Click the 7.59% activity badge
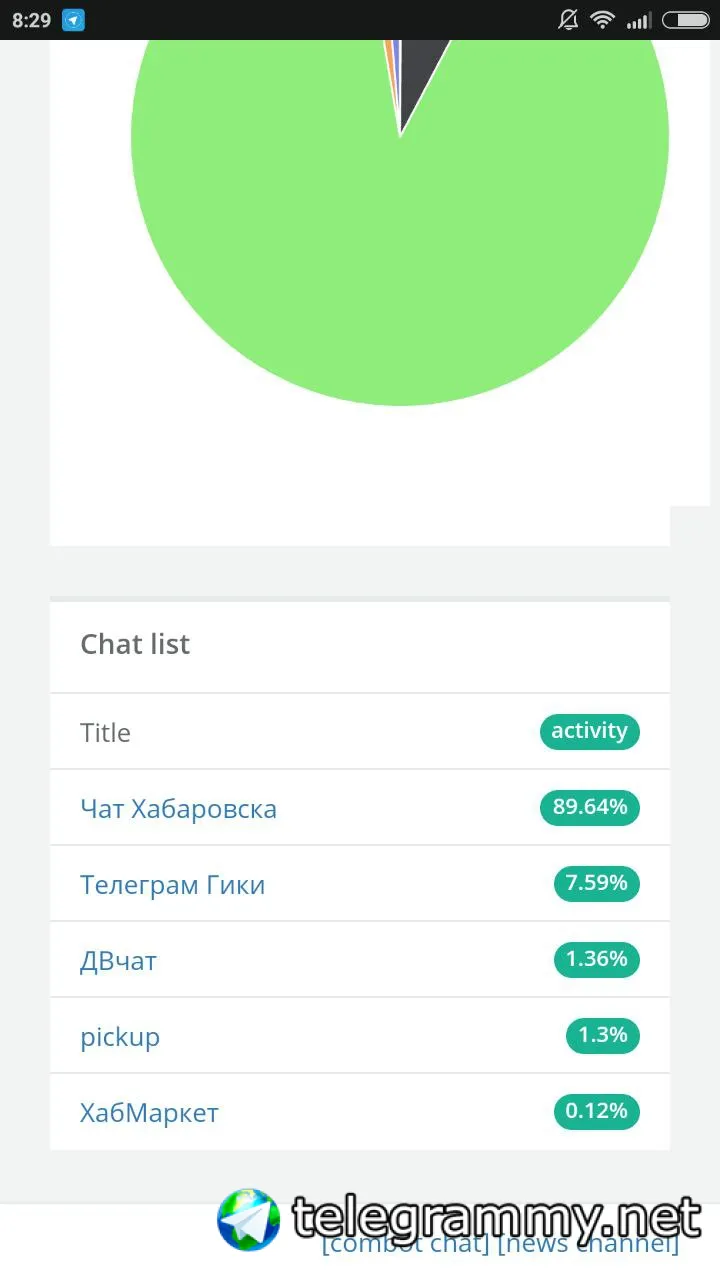This screenshot has width=720, height=1280. 596,883
